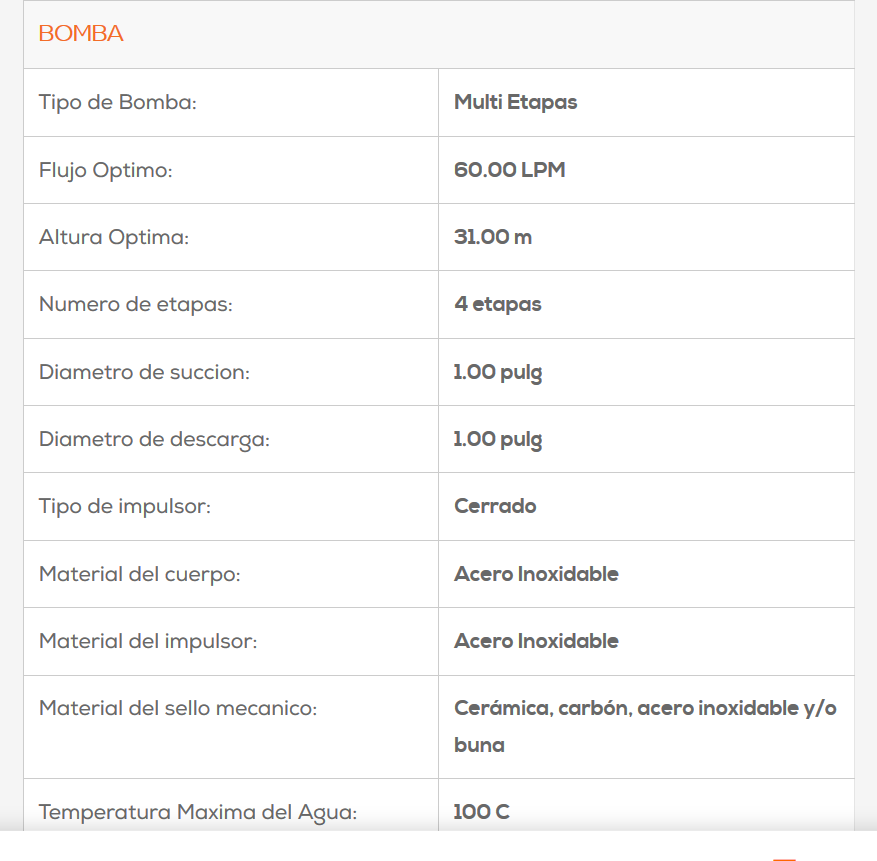877x861 pixels.
Task: Select the 'Multi Etapas' value
Action: pos(515,102)
